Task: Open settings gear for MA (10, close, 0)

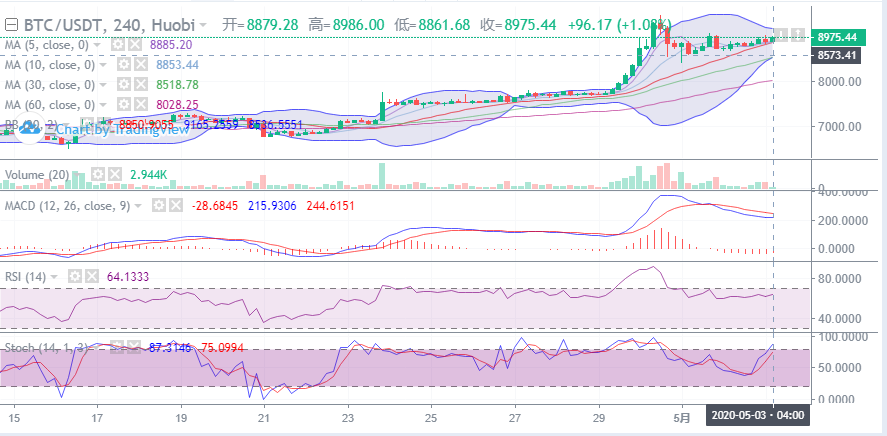Action: (124, 64)
